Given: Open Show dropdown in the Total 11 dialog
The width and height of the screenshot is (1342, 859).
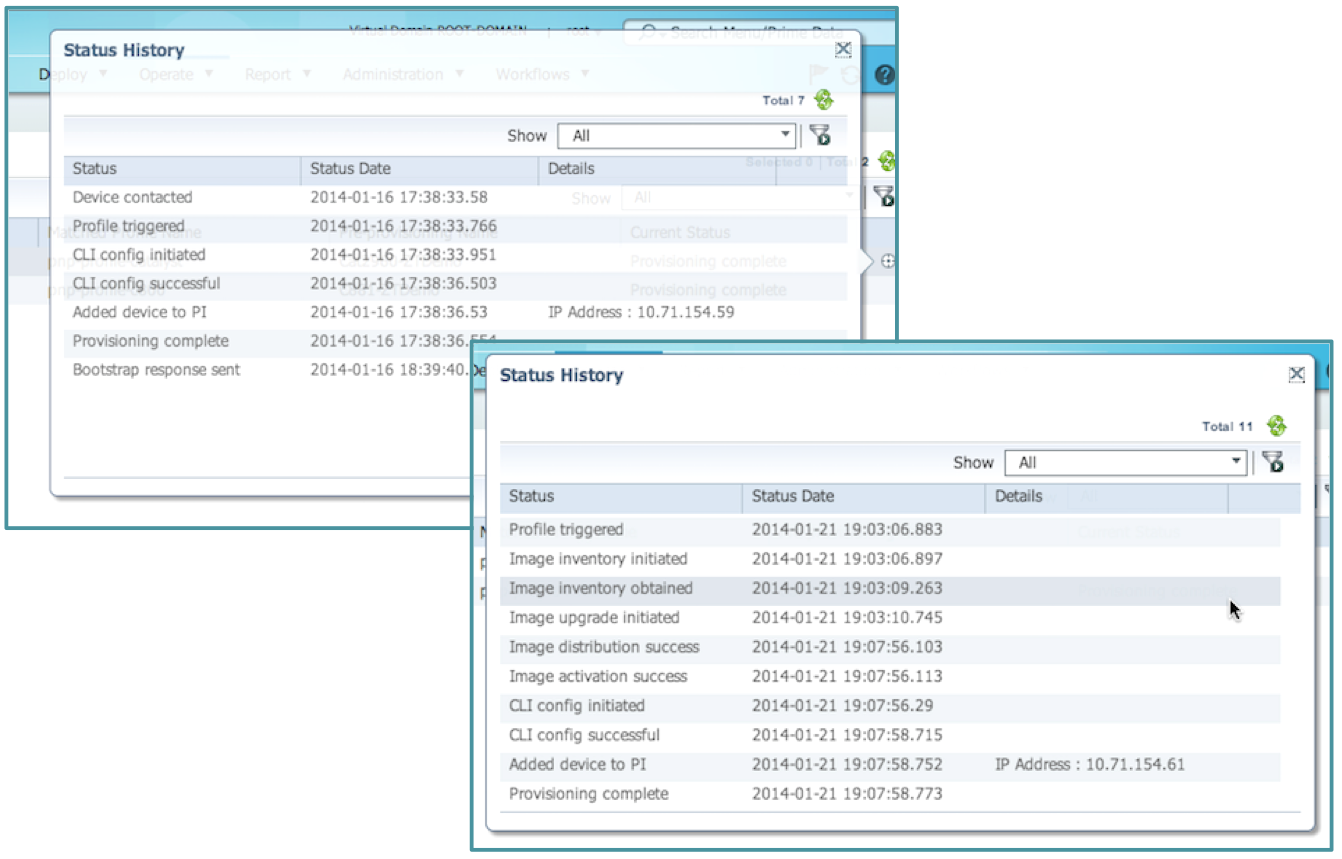Looking at the screenshot, I should pos(1126,462).
